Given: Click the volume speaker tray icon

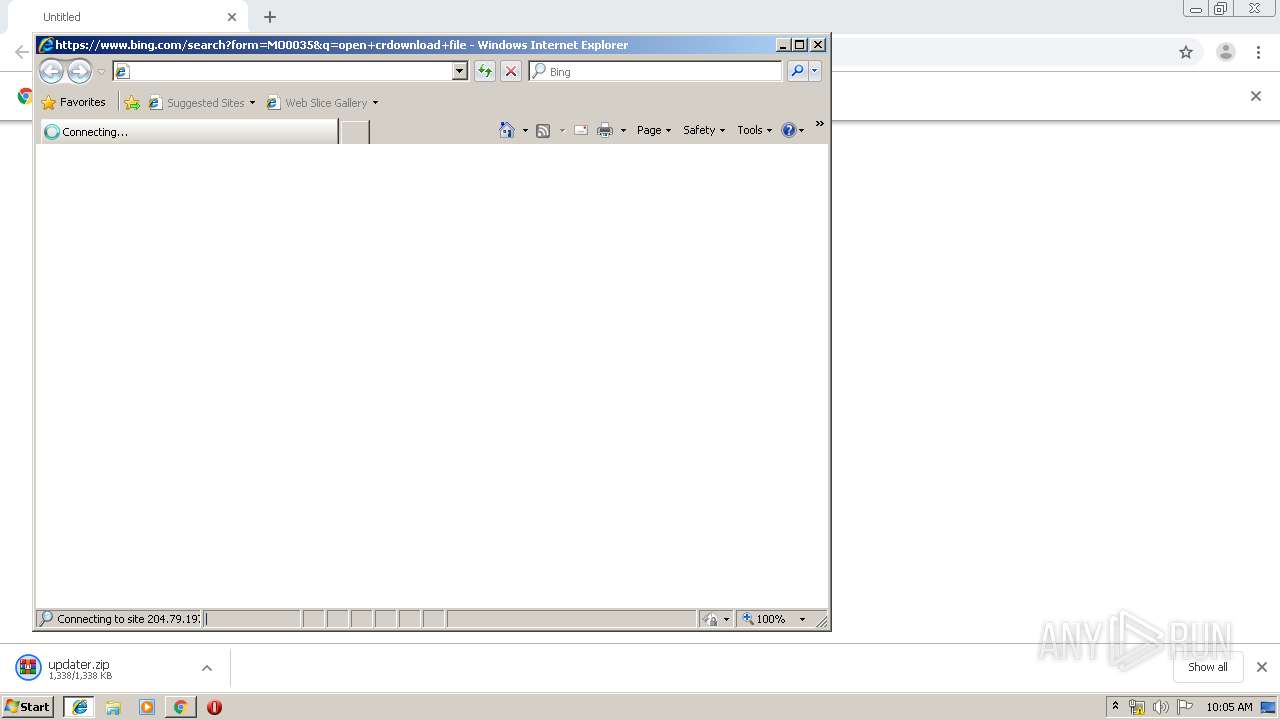Looking at the screenshot, I should (x=1160, y=707).
